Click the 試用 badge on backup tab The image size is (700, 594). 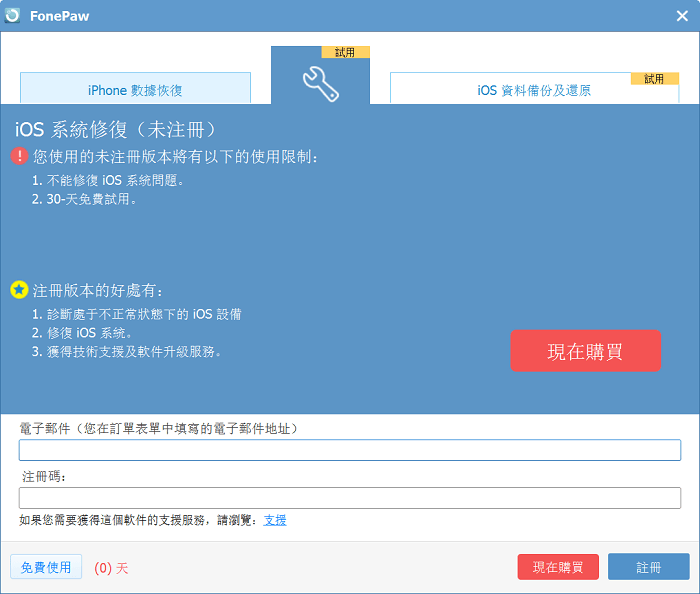coord(654,79)
